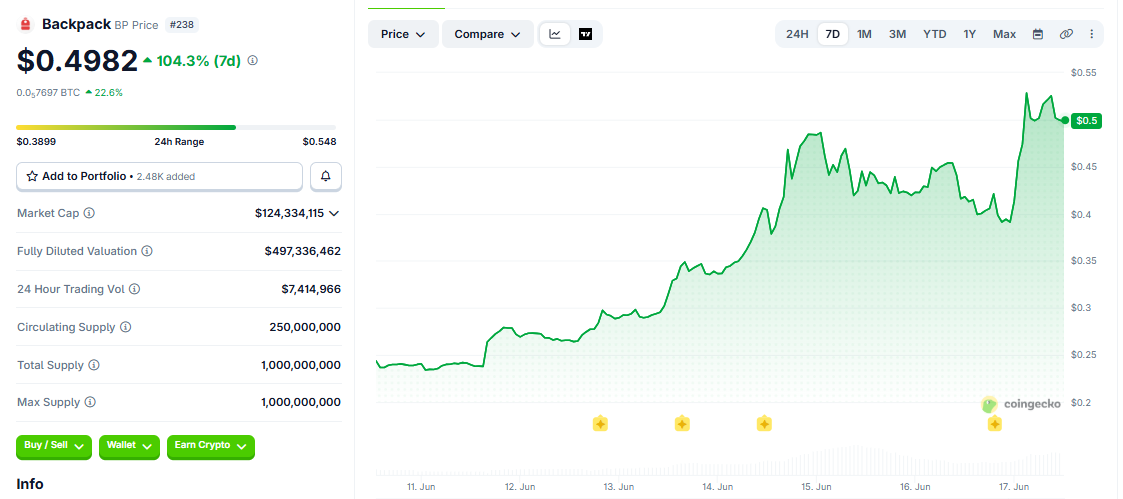Select the Max time range

(x=1004, y=34)
